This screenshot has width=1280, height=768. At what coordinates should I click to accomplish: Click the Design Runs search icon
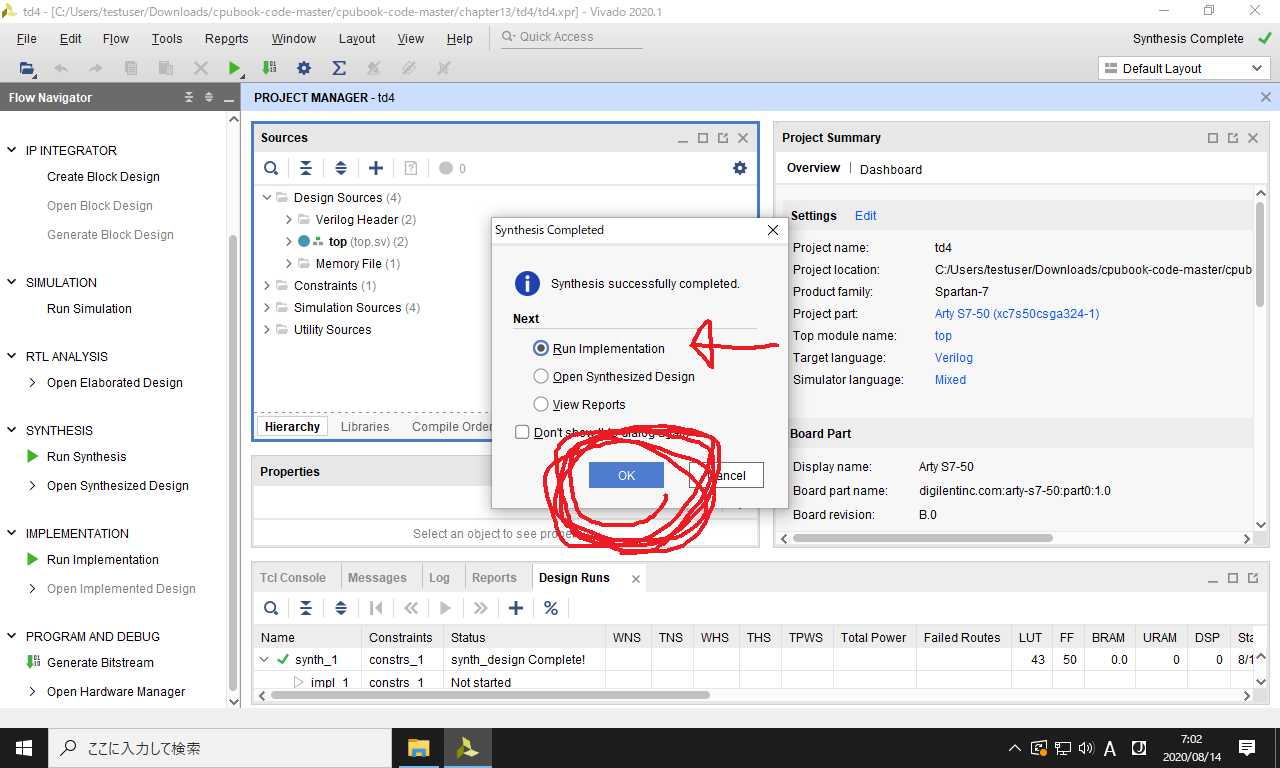[x=271, y=608]
